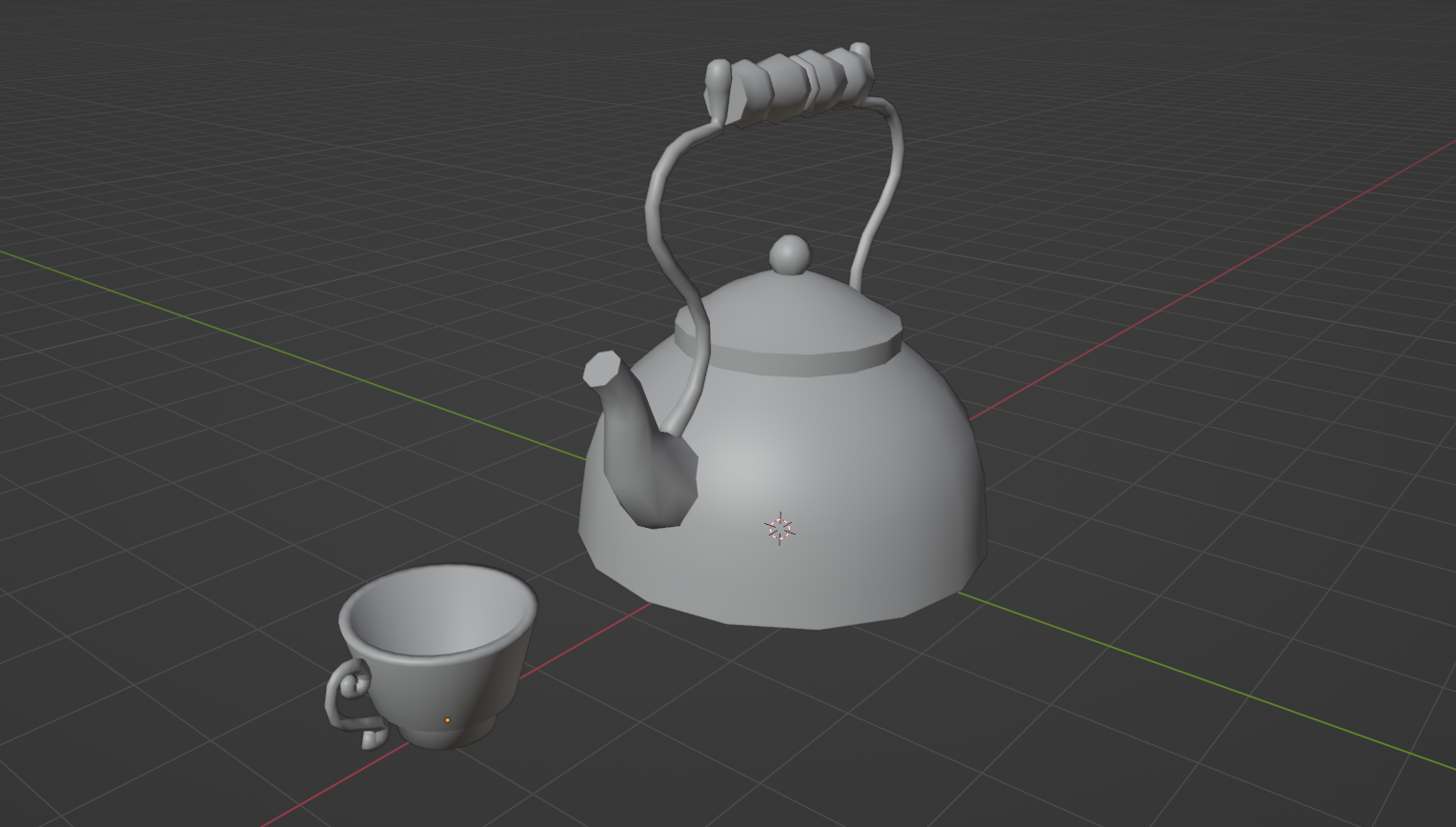Image resolution: width=1456 pixels, height=827 pixels.
Task: Click the round knob on the teapot lid
Action: [x=789, y=255]
